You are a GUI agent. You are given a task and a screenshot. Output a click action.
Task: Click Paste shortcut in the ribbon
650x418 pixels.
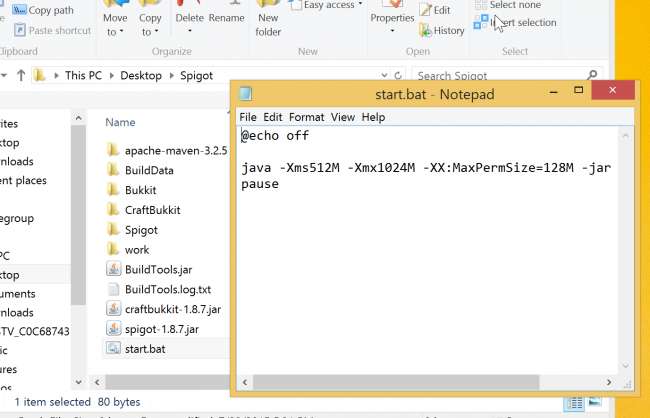pos(52,30)
